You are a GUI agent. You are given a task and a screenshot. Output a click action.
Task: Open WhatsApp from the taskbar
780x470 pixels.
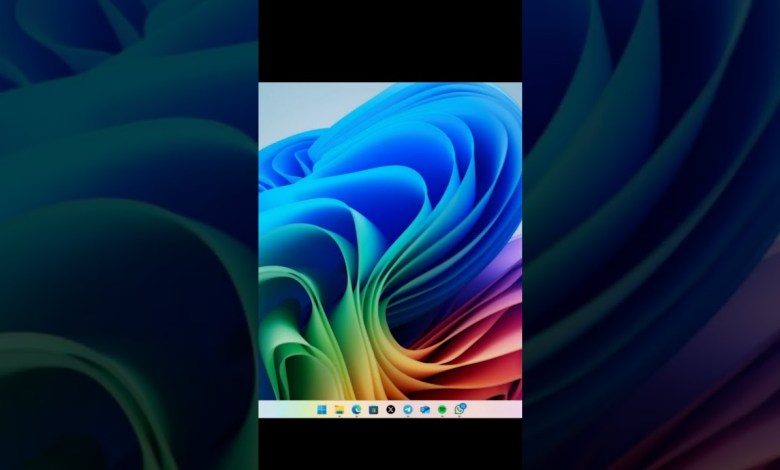(459, 409)
